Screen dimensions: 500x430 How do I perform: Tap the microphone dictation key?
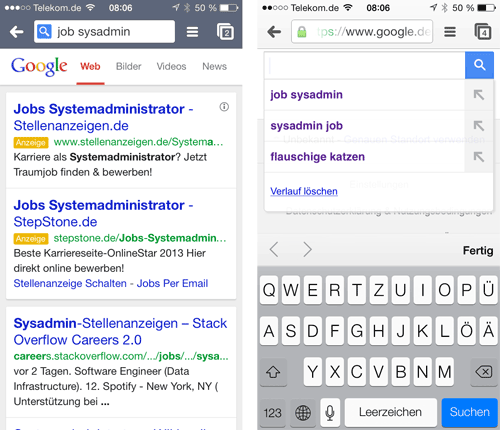(x=330, y=413)
